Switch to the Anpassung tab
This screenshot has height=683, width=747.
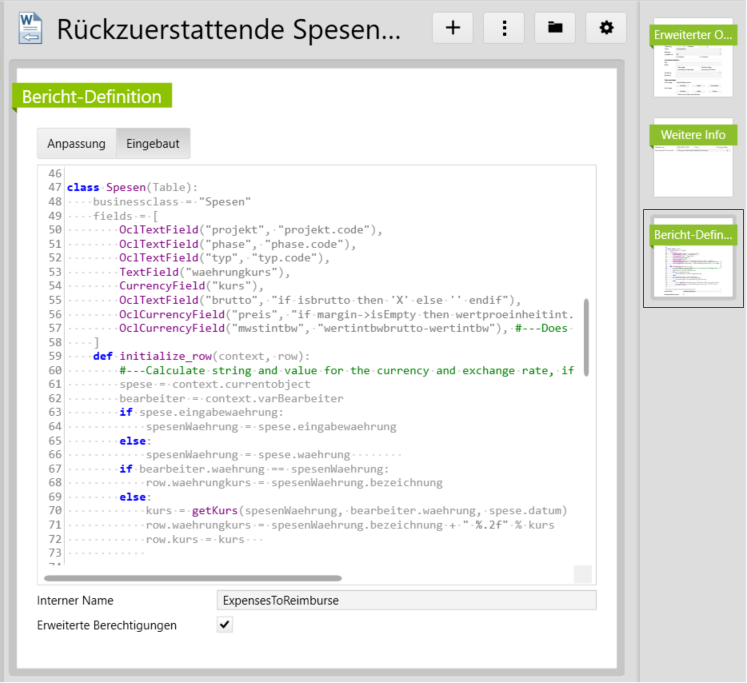pos(76,144)
